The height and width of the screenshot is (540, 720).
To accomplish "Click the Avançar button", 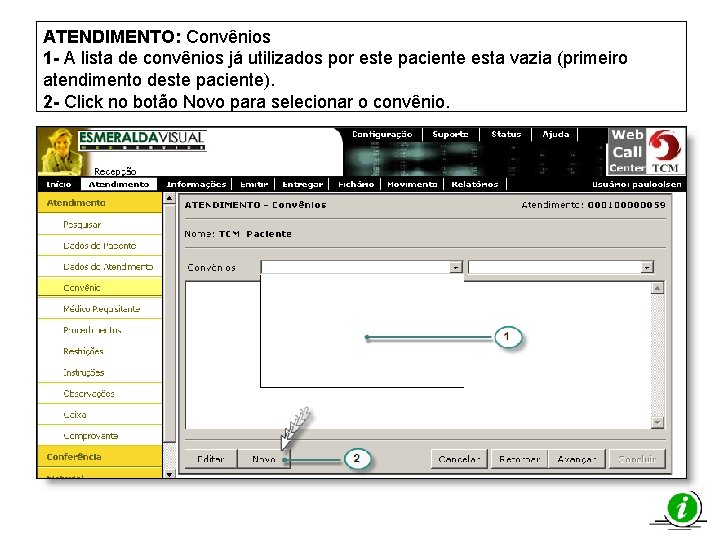I will pos(577,459).
